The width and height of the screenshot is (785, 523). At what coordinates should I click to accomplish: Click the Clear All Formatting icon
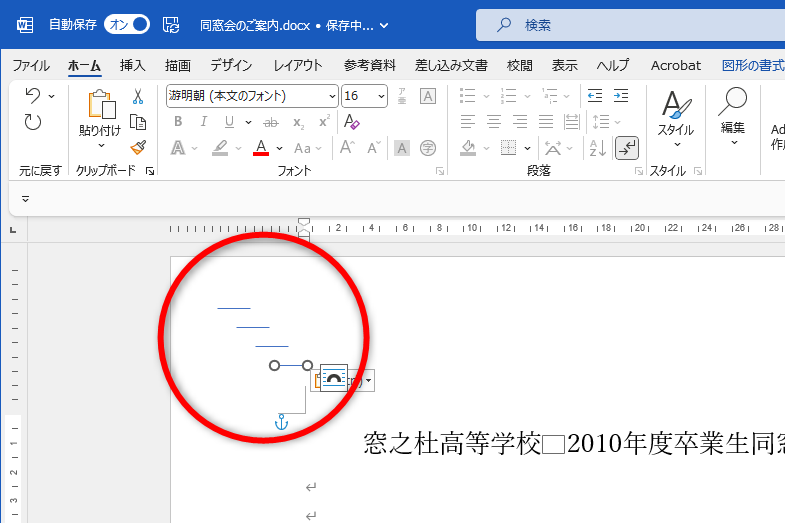click(351, 122)
